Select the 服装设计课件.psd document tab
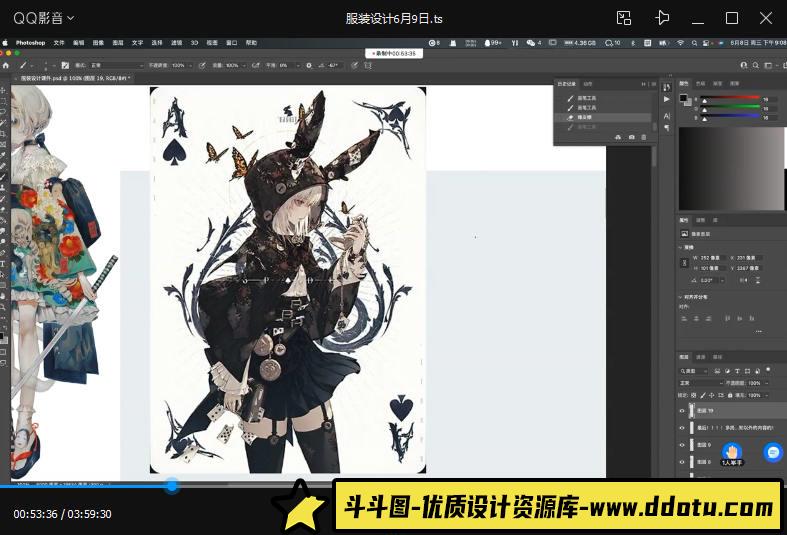Viewport: 787px width, 535px height. pyautogui.click(x=74, y=78)
